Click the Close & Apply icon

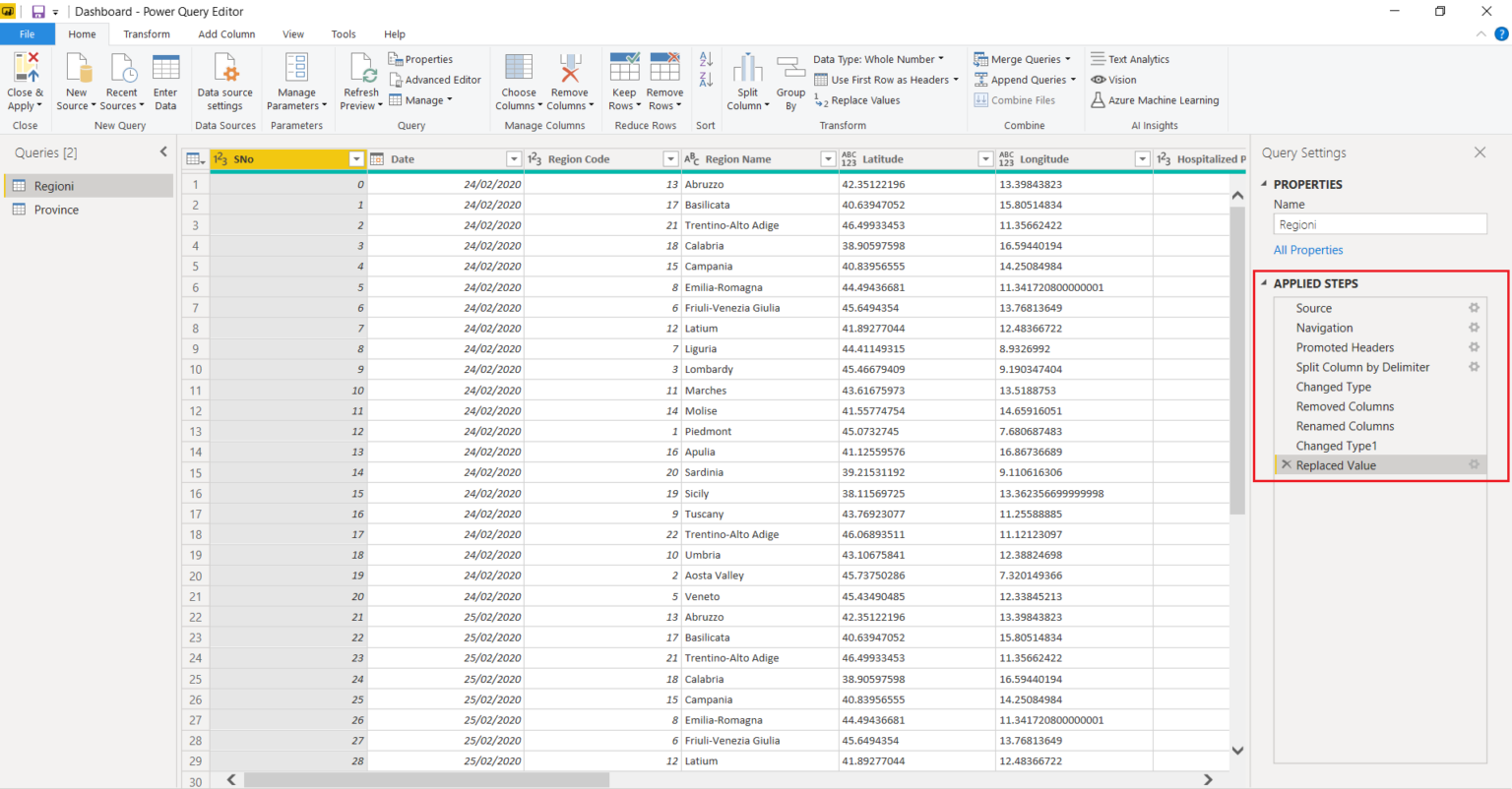(x=26, y=68)
